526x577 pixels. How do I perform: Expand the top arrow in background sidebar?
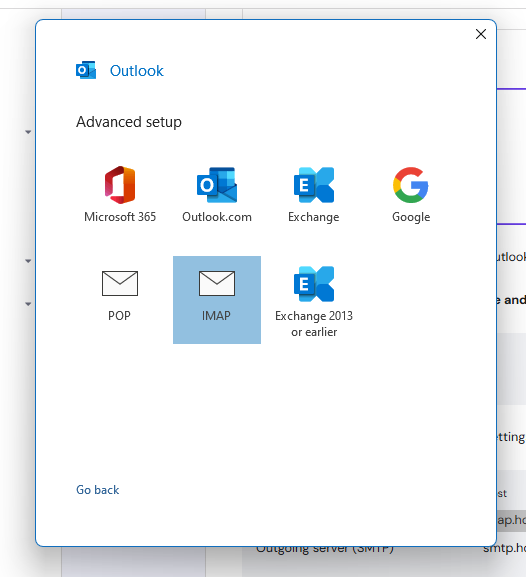(x=28, y=132)
